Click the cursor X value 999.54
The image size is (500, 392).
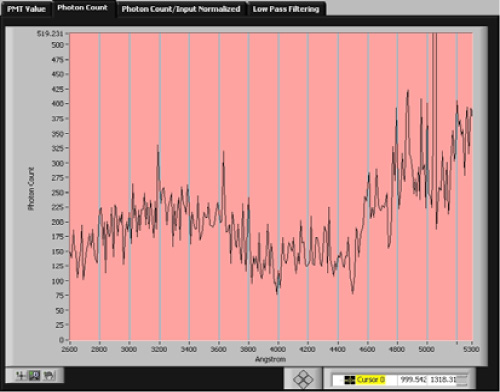[x=413, y=380]
